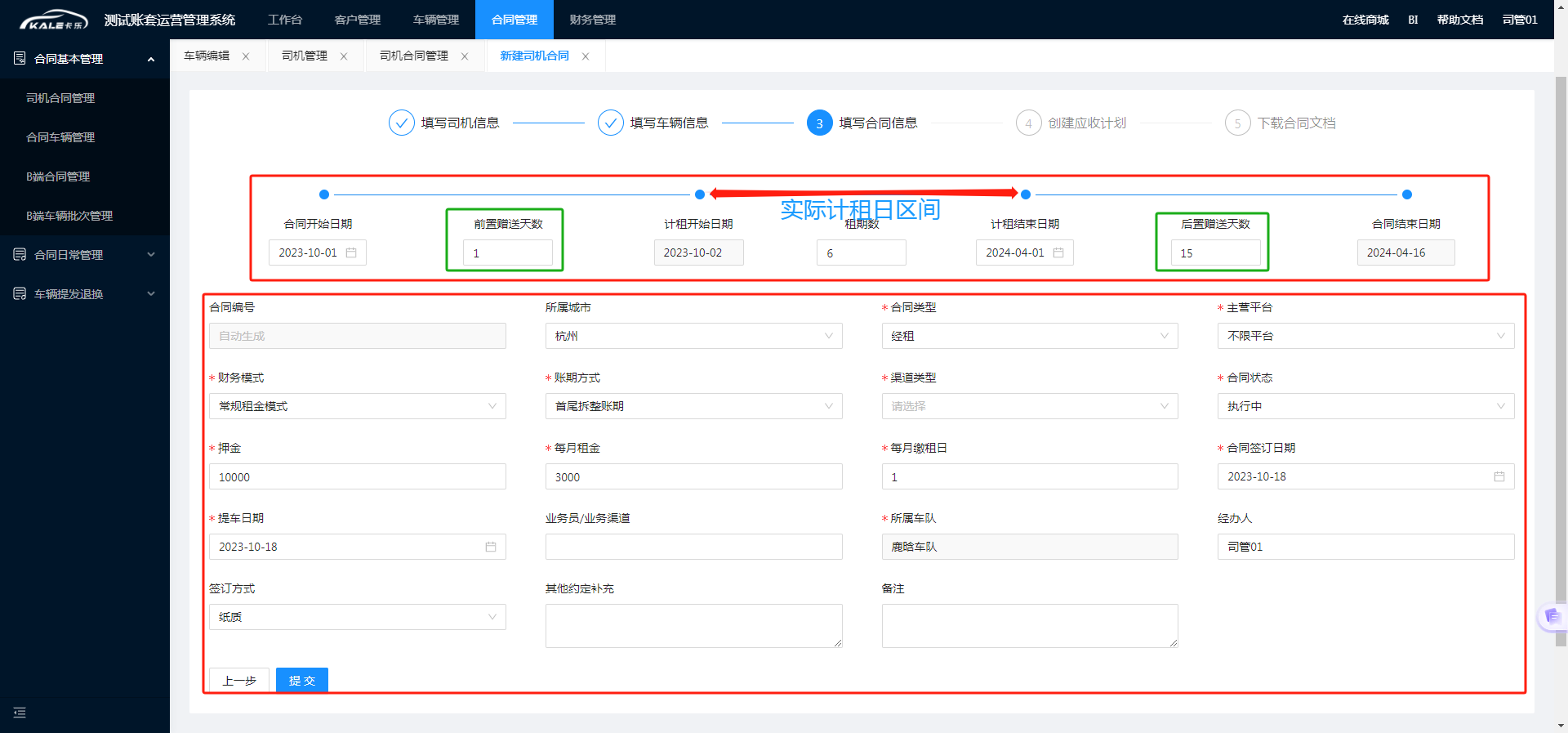
Task: Click the 每月租金 input field
Action: coord(693,476)
